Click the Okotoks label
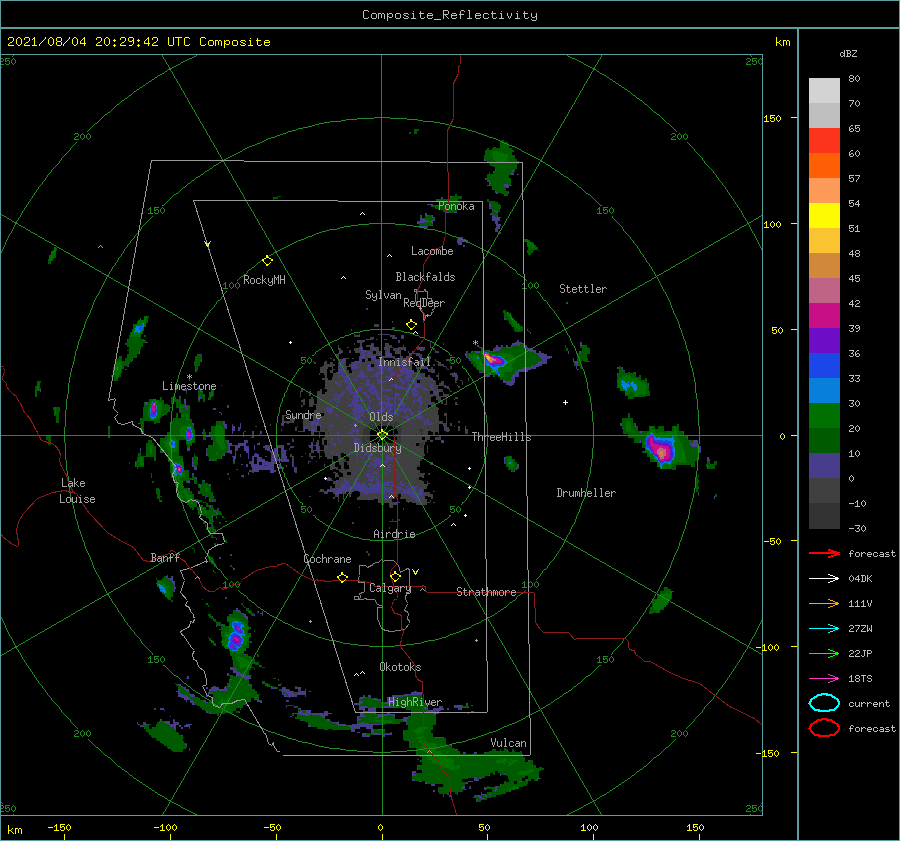This screenshot has width=900, height=841. click(400, 667)
